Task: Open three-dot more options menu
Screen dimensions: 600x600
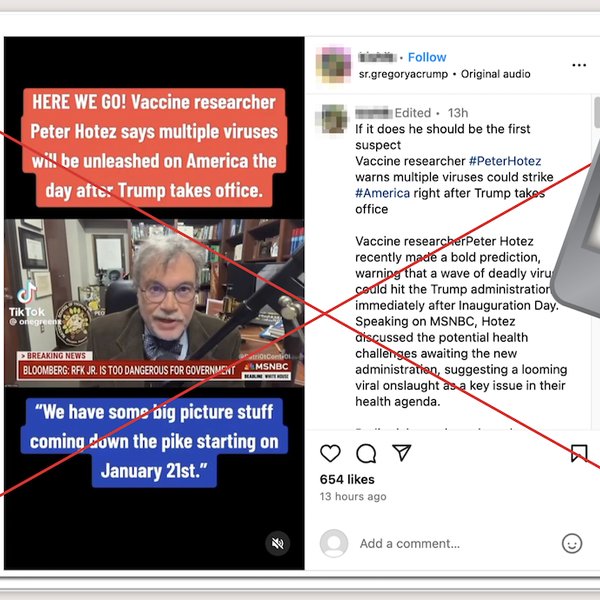Action: point(579,65)
